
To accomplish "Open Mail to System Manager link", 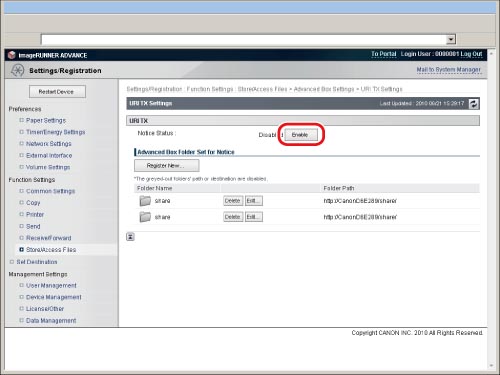I will (448, 70).
